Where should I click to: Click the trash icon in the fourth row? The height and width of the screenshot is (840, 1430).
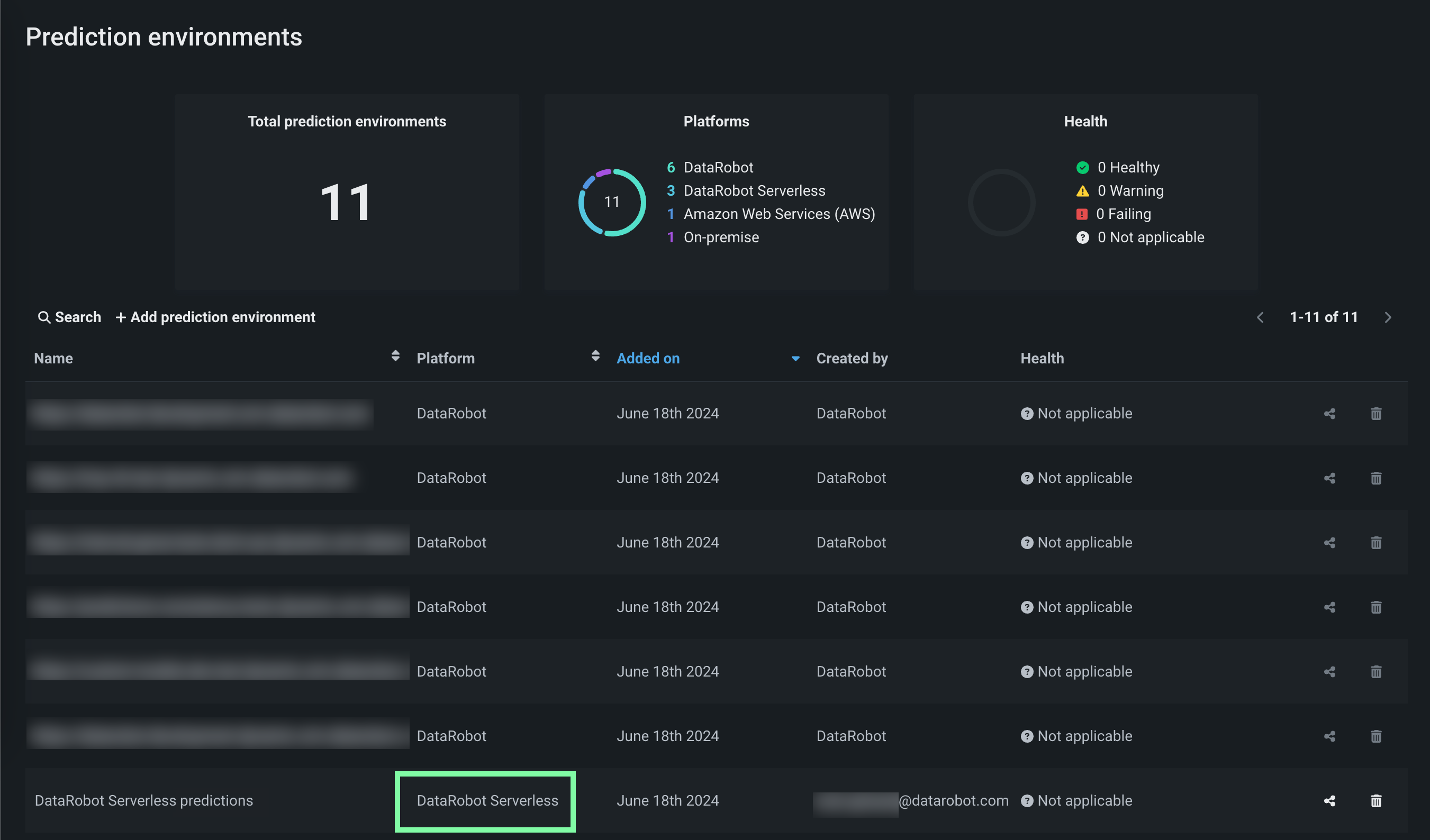1375,607
